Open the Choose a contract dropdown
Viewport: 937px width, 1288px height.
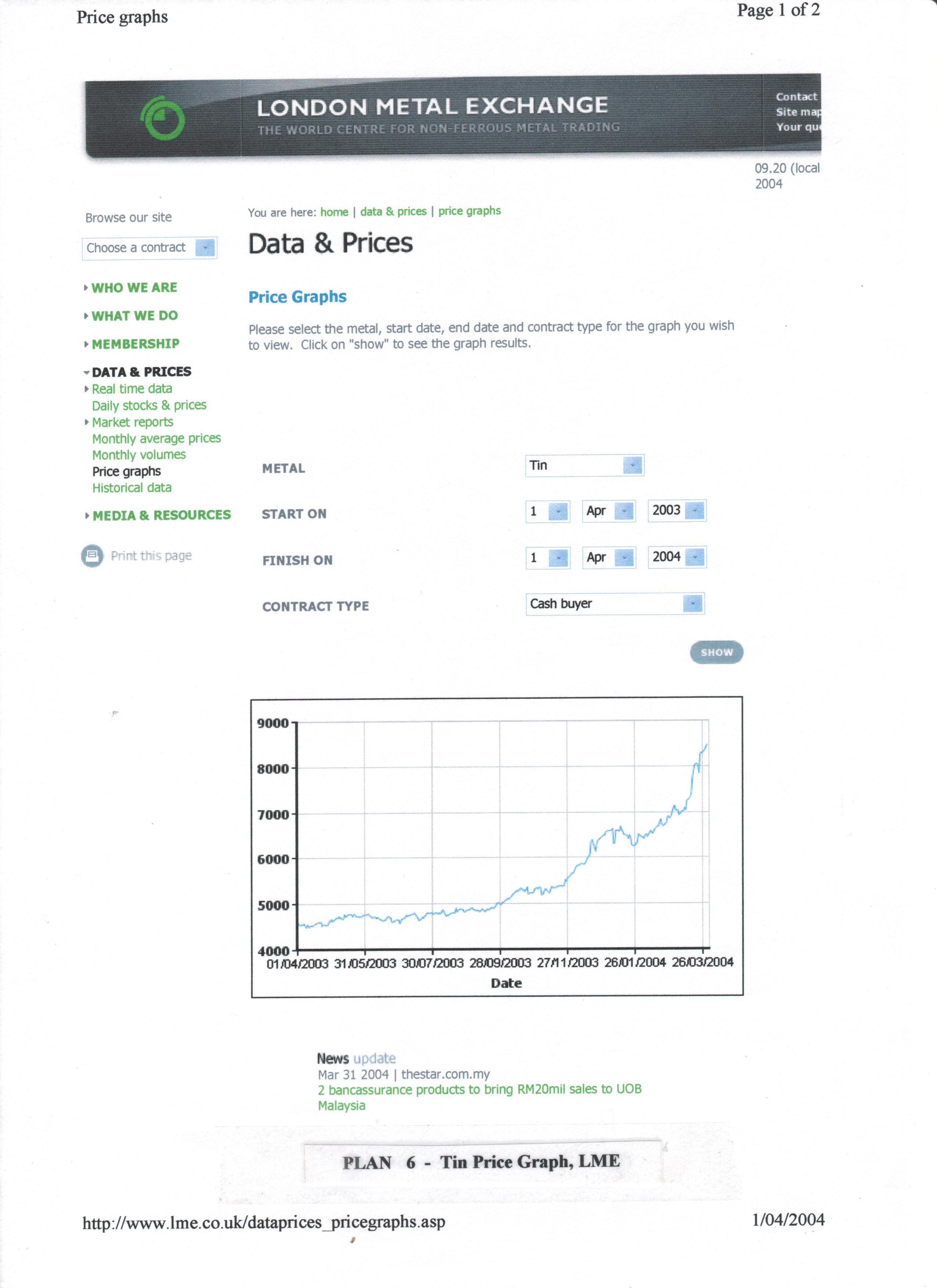205,247
